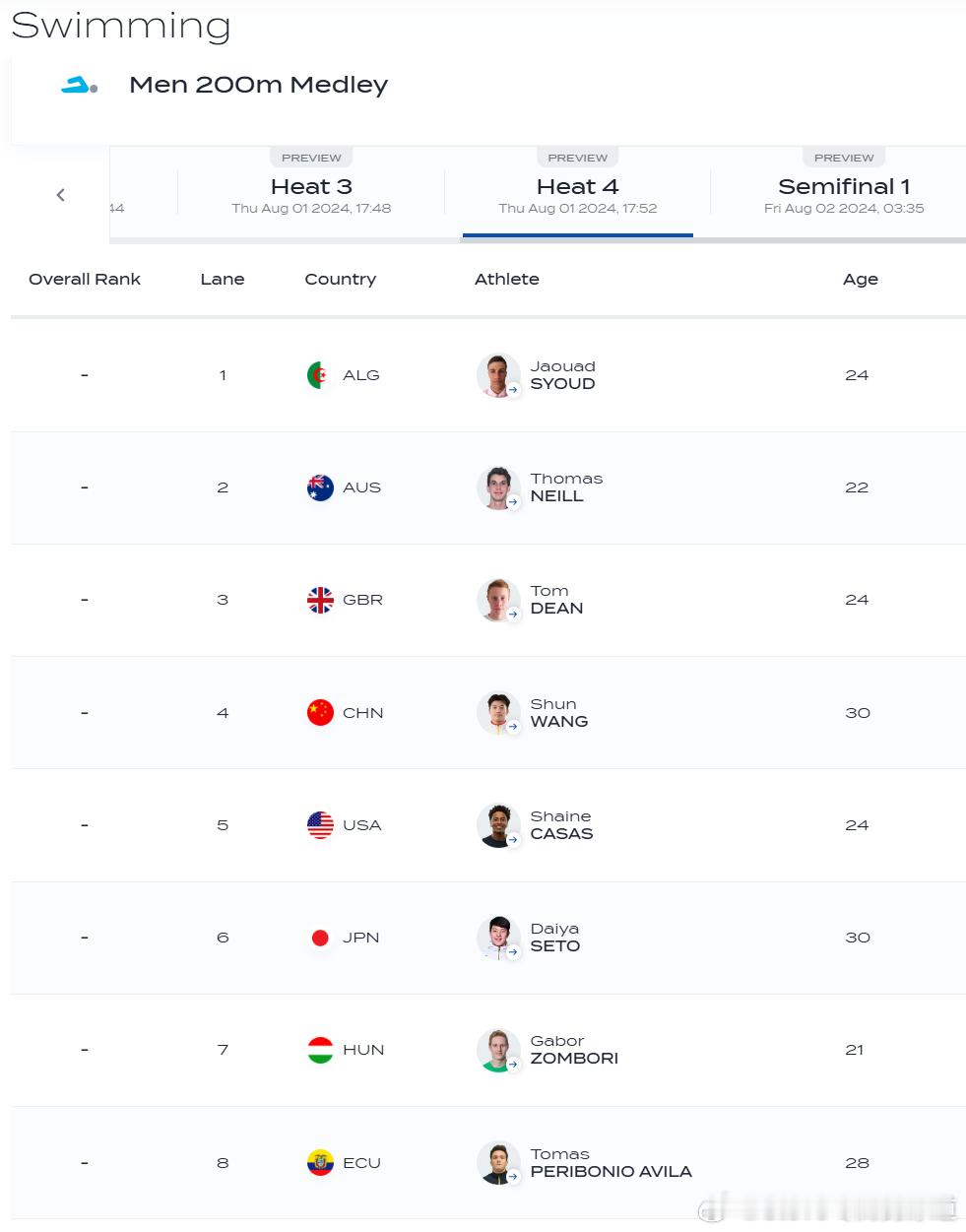This screenshot has width=966, height=1232.
Task: Switch to the Heat 3 tab
Action: pyautogui.click(x=311, y=195)
